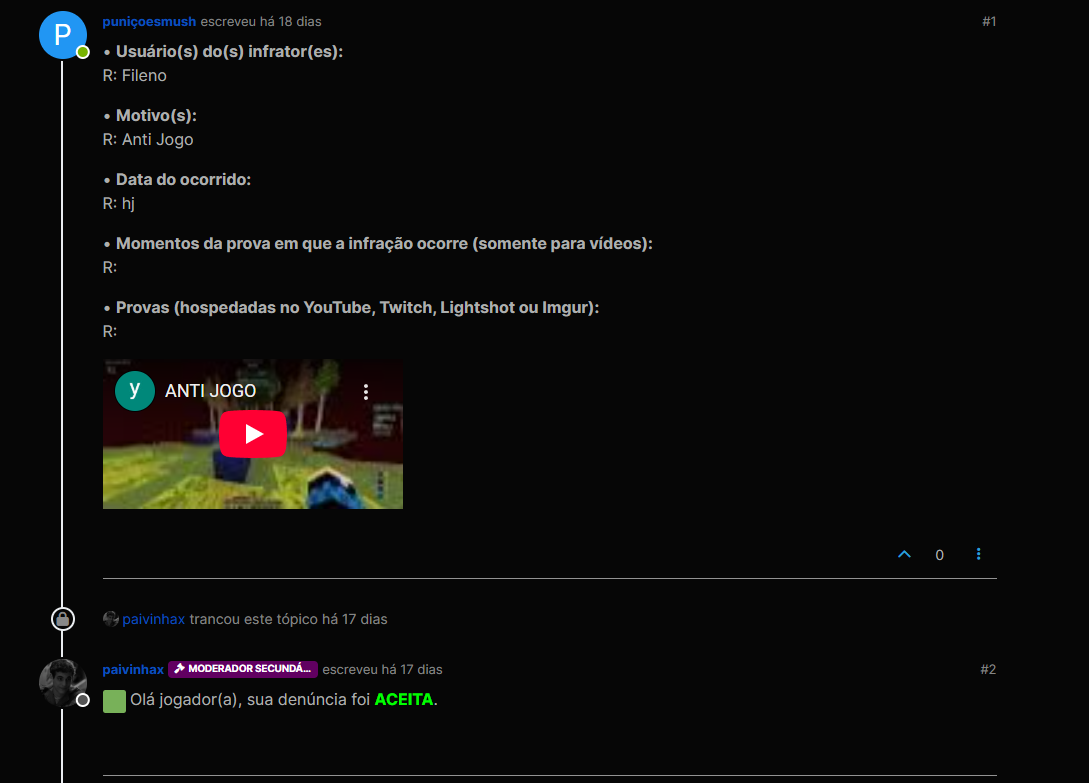Open puniçoesmush's round P avatar
Image resolution: width=1089 pixels, height=783 pixels.
pyautogui.click(x=63, y=35)
